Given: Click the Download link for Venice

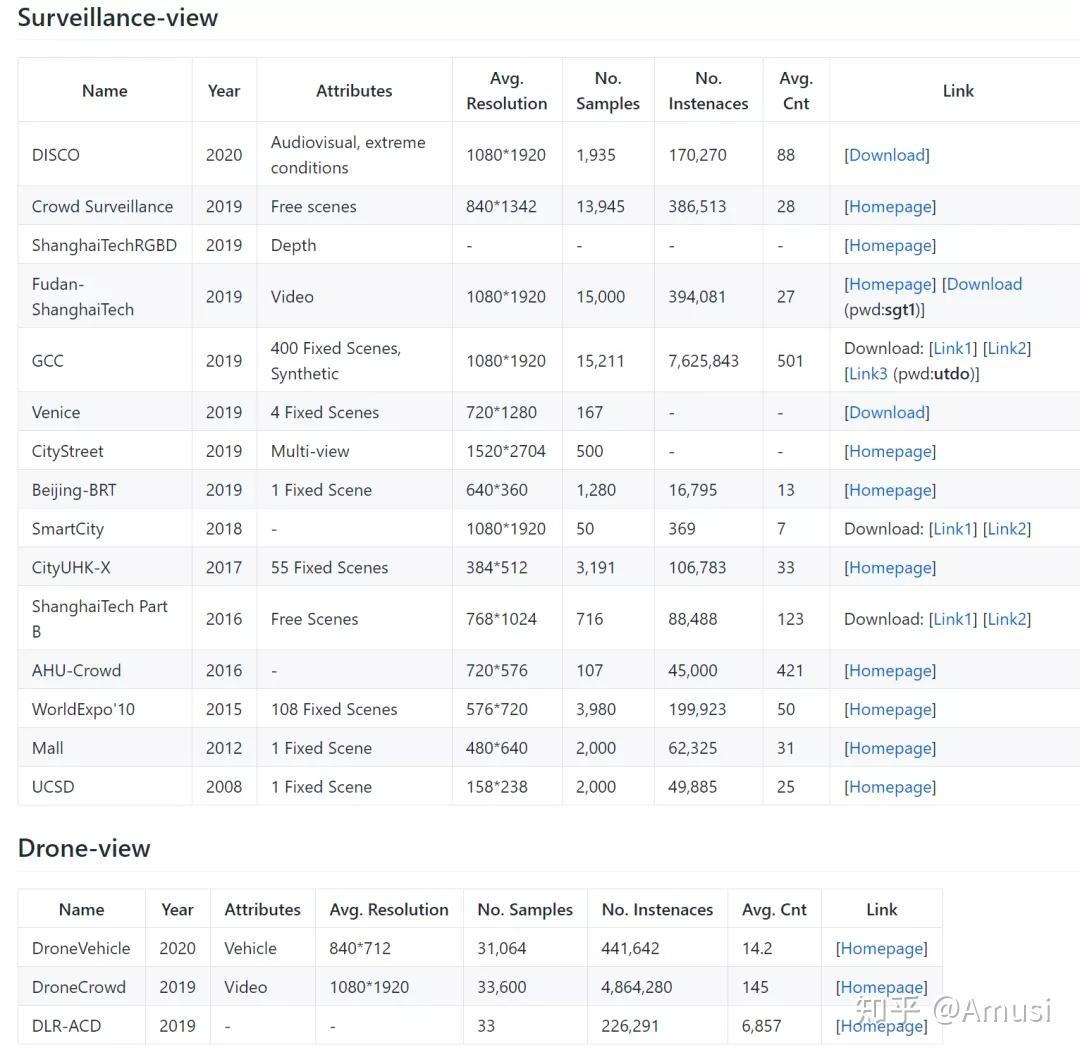Looking at the screenshot, I should point(886,411).
